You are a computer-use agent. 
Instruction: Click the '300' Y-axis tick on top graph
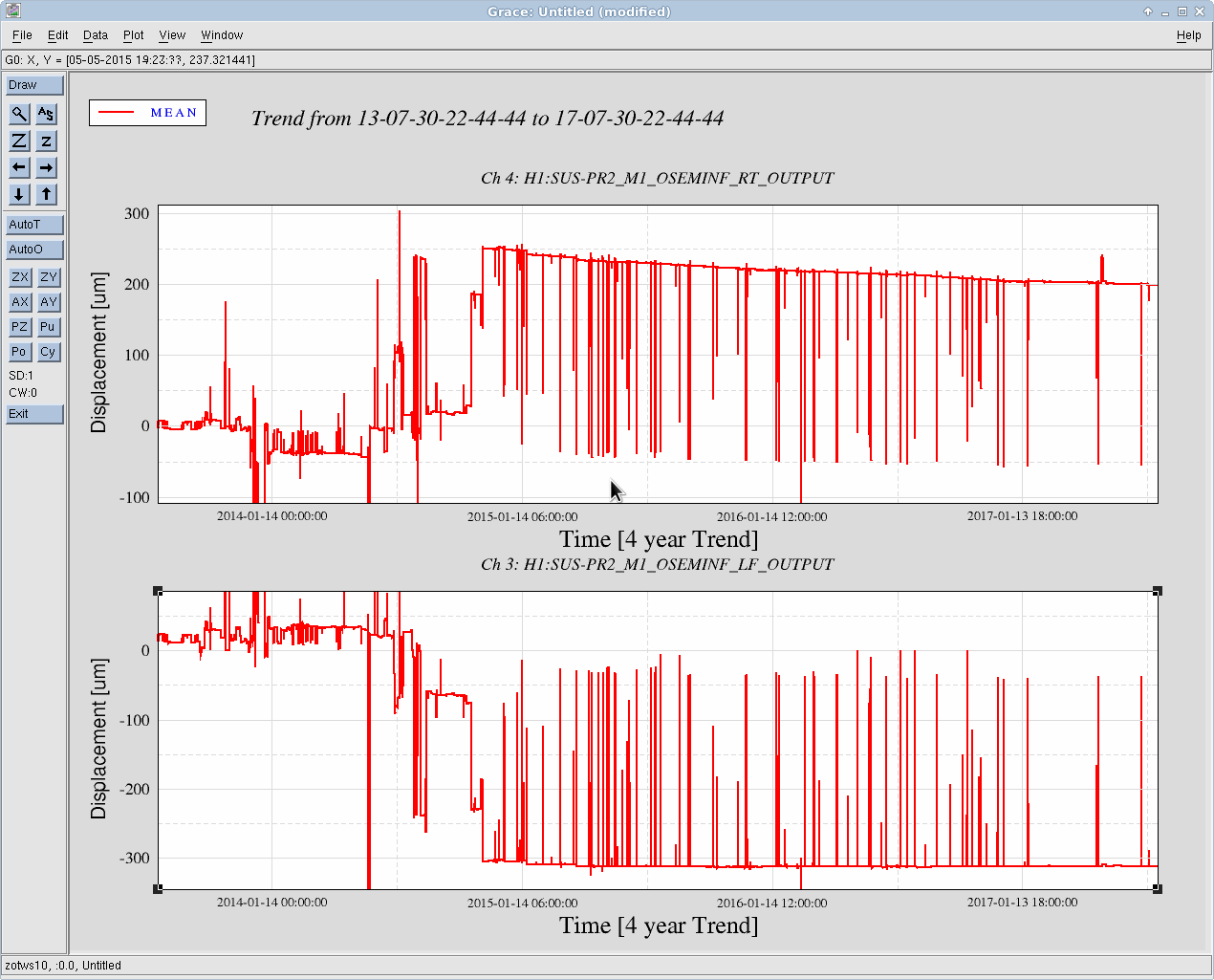pyautogui.click(x=137, y=214)
